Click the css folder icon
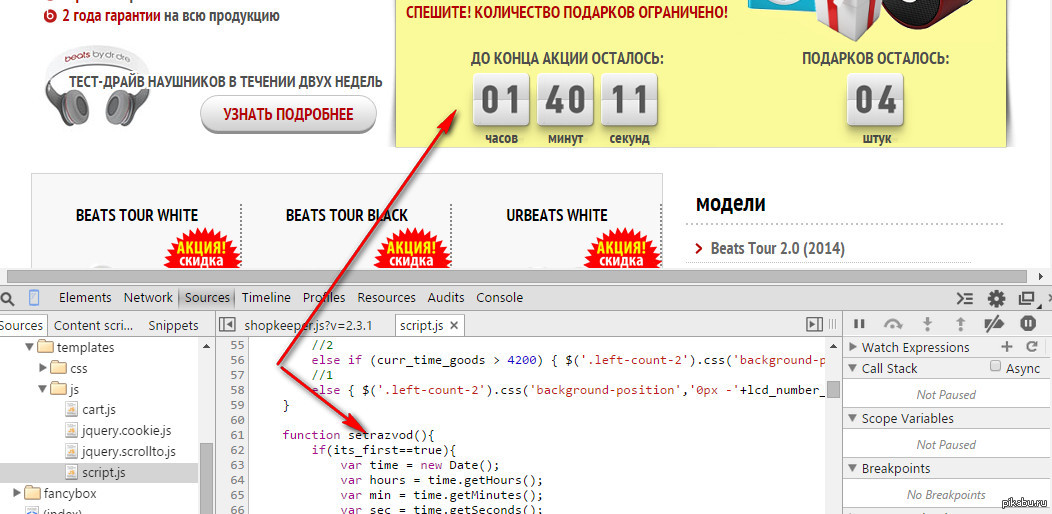This screenshot has height=514, width=1052. (59, 368)
